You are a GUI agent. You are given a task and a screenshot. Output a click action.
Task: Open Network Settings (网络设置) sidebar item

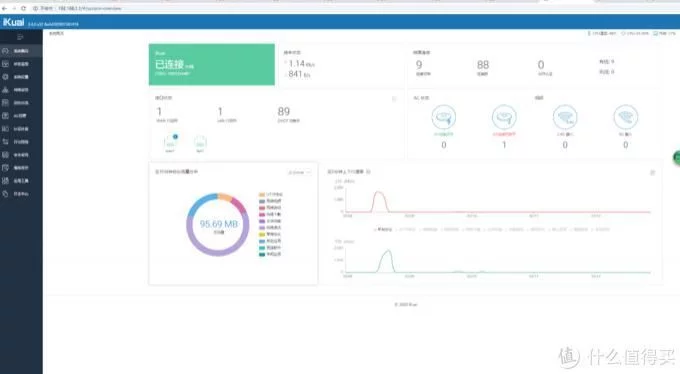click(x=21, y=90)
